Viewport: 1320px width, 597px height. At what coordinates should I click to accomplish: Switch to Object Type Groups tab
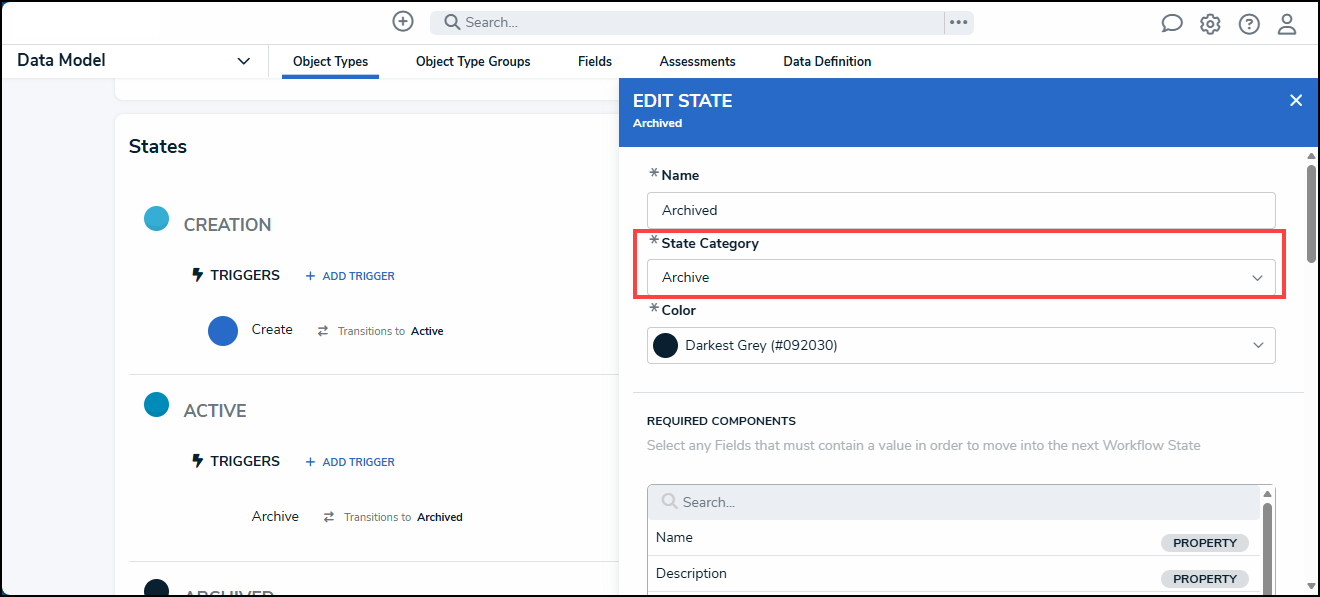coord(473,61)
